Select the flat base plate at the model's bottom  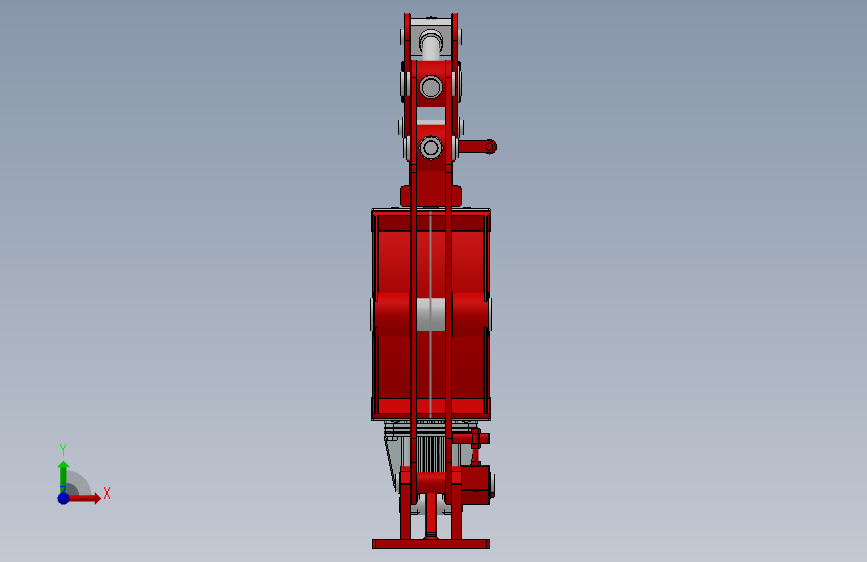(431, 544)
